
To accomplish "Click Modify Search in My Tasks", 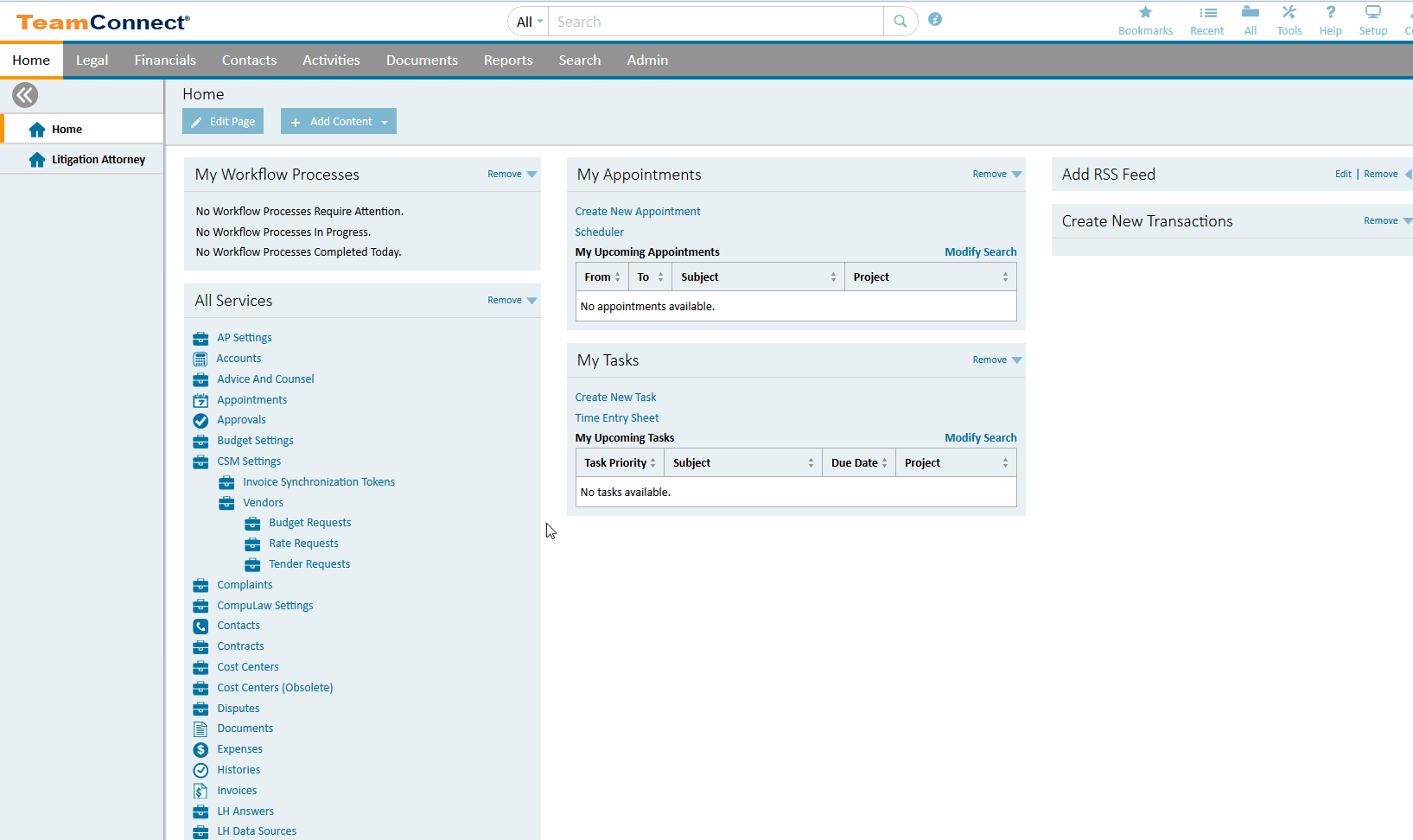I will click(980, 438).
